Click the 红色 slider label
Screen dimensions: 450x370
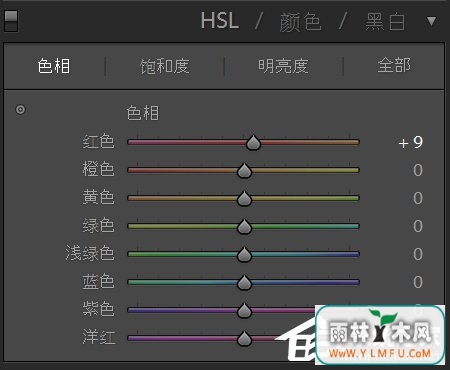[x=98, y=141]
